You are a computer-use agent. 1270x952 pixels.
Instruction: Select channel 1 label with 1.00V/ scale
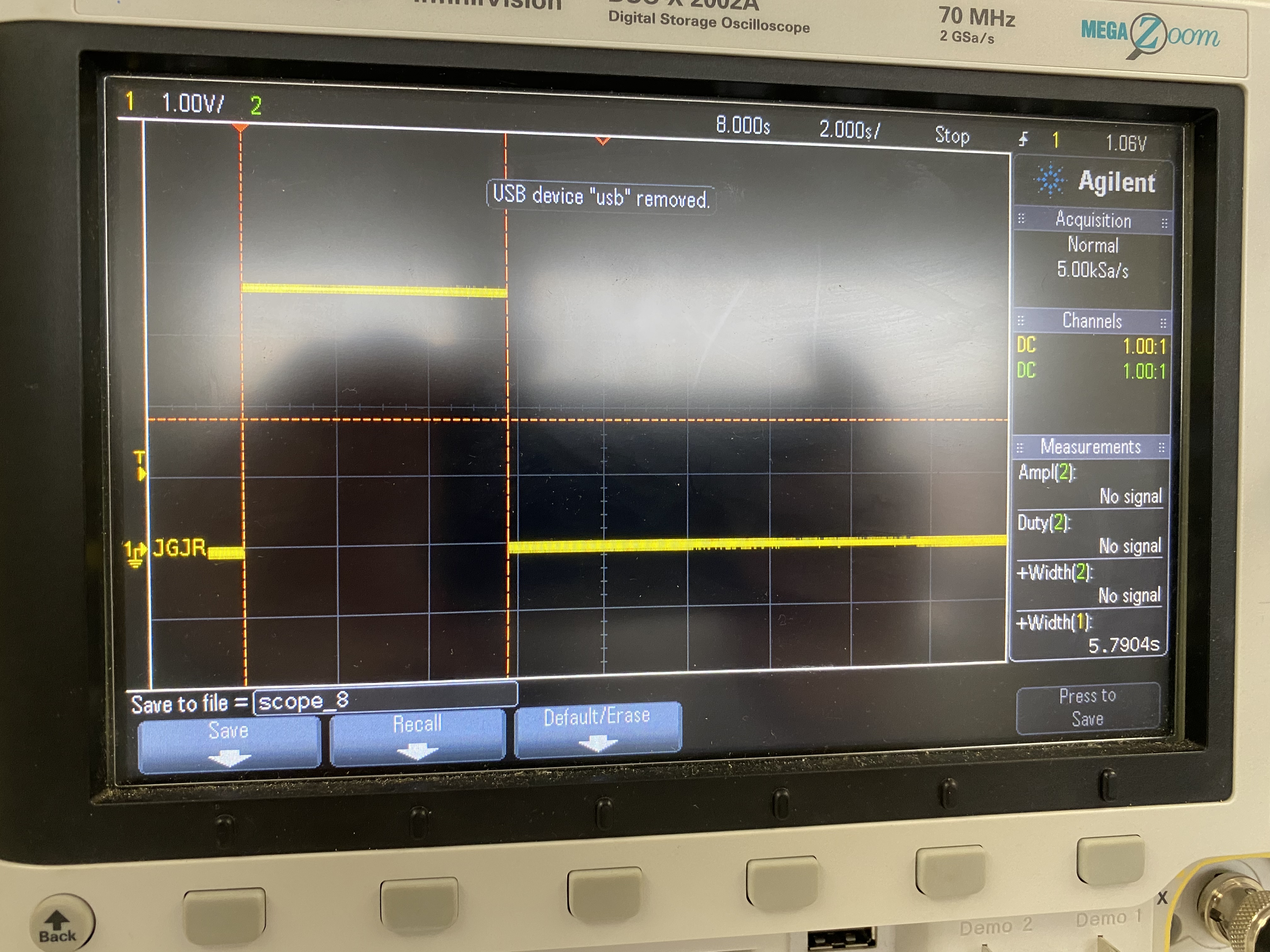coord(175,102)
